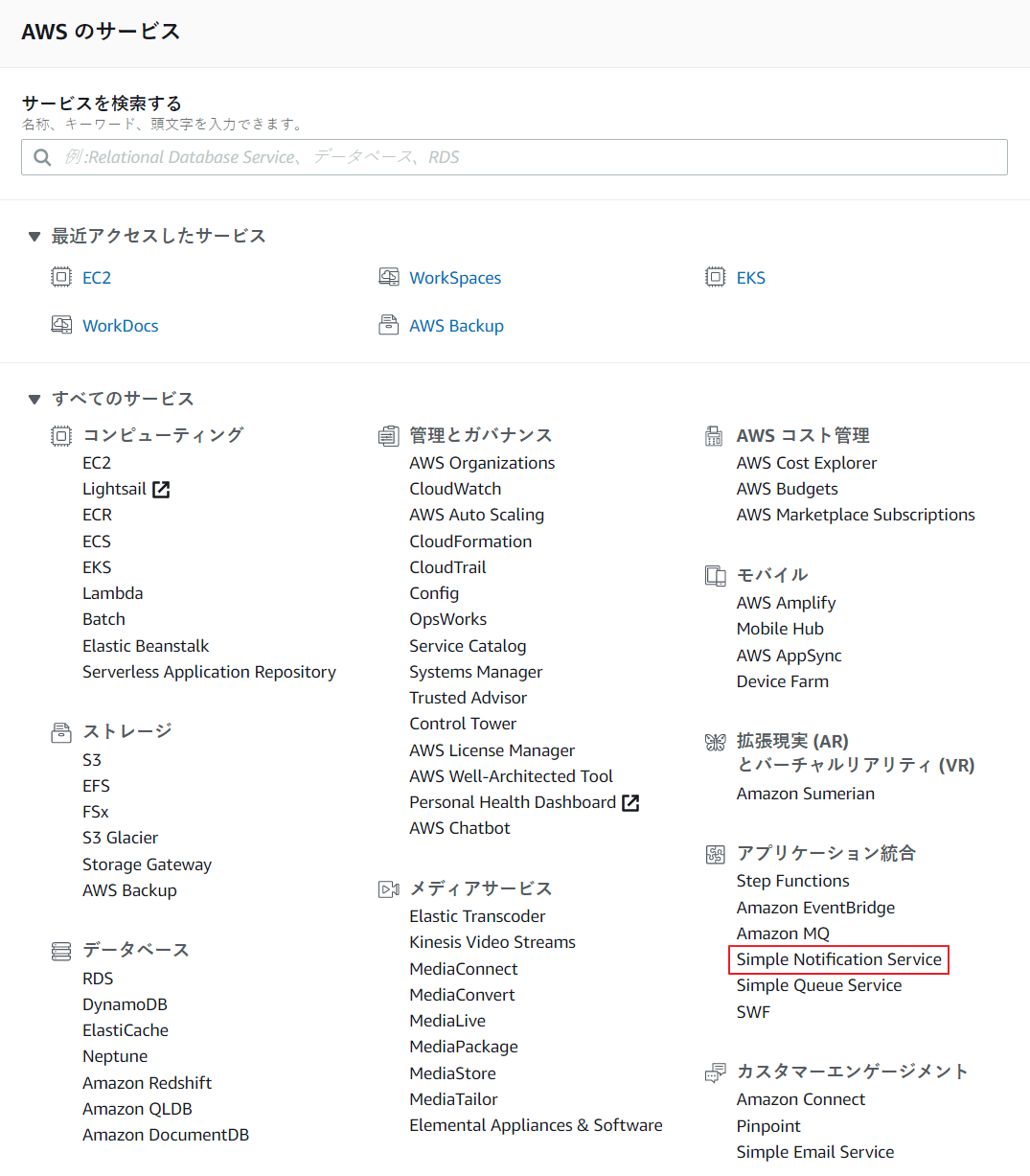The image size is (1030, 1176).
Task: Open CloudWatch service
Action: [455, 489]
